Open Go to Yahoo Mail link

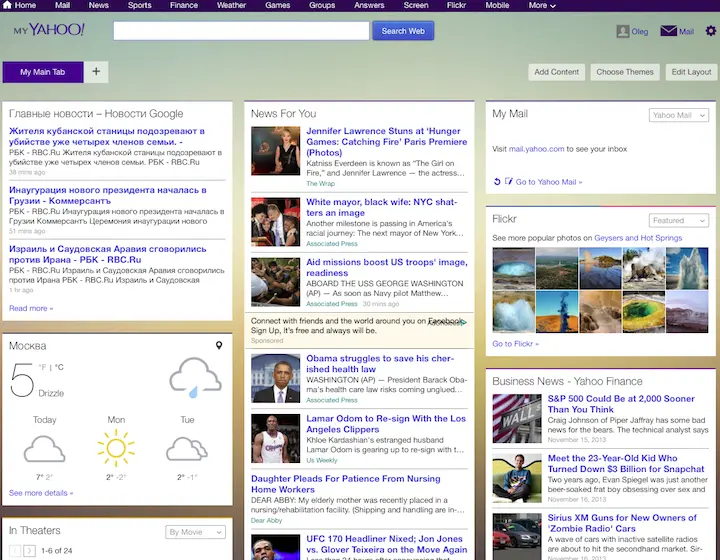(x=549, y=182)
